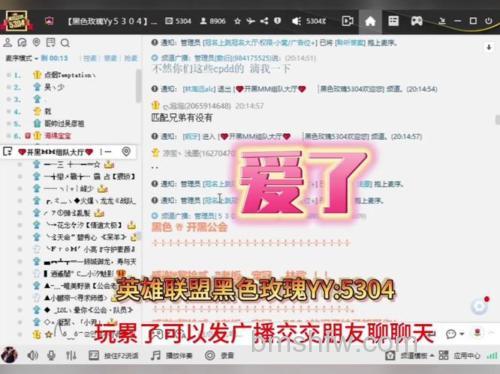Screen dimensions: 500x374
Task: Search users with the magnifier icon
Action: click(65, 43)
